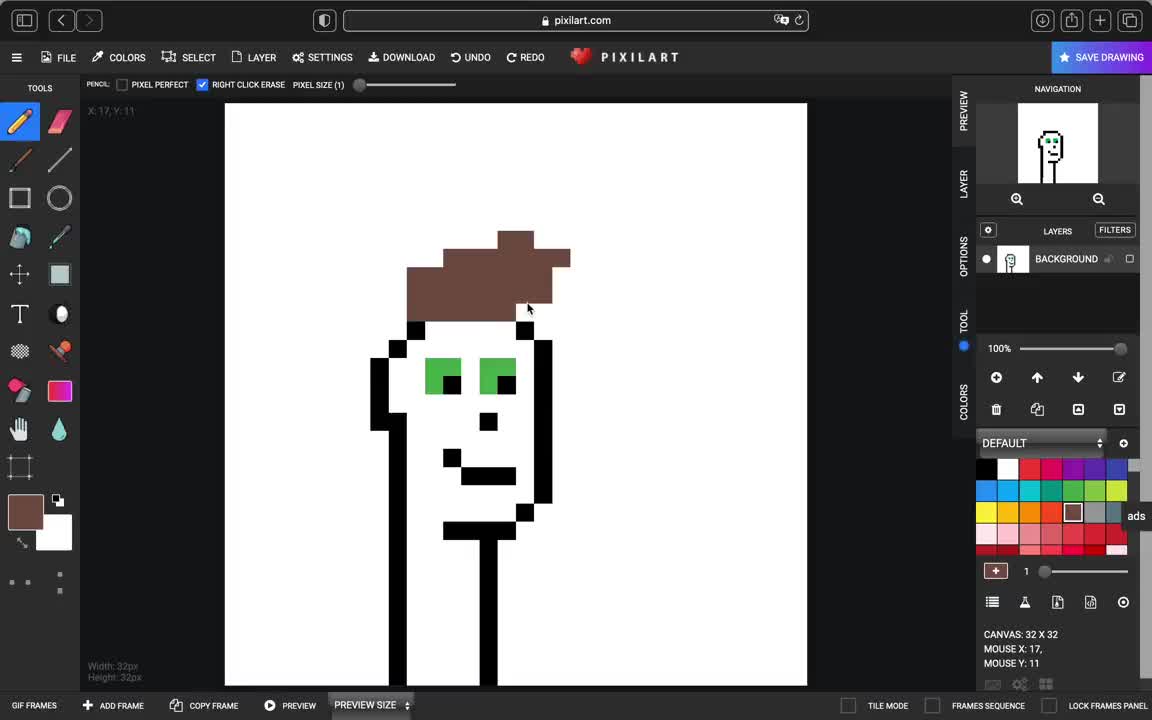The width and height of the screenshot is (1152, 720).
Task: Click the flask icon under palette
Action: click(1025, 602)
